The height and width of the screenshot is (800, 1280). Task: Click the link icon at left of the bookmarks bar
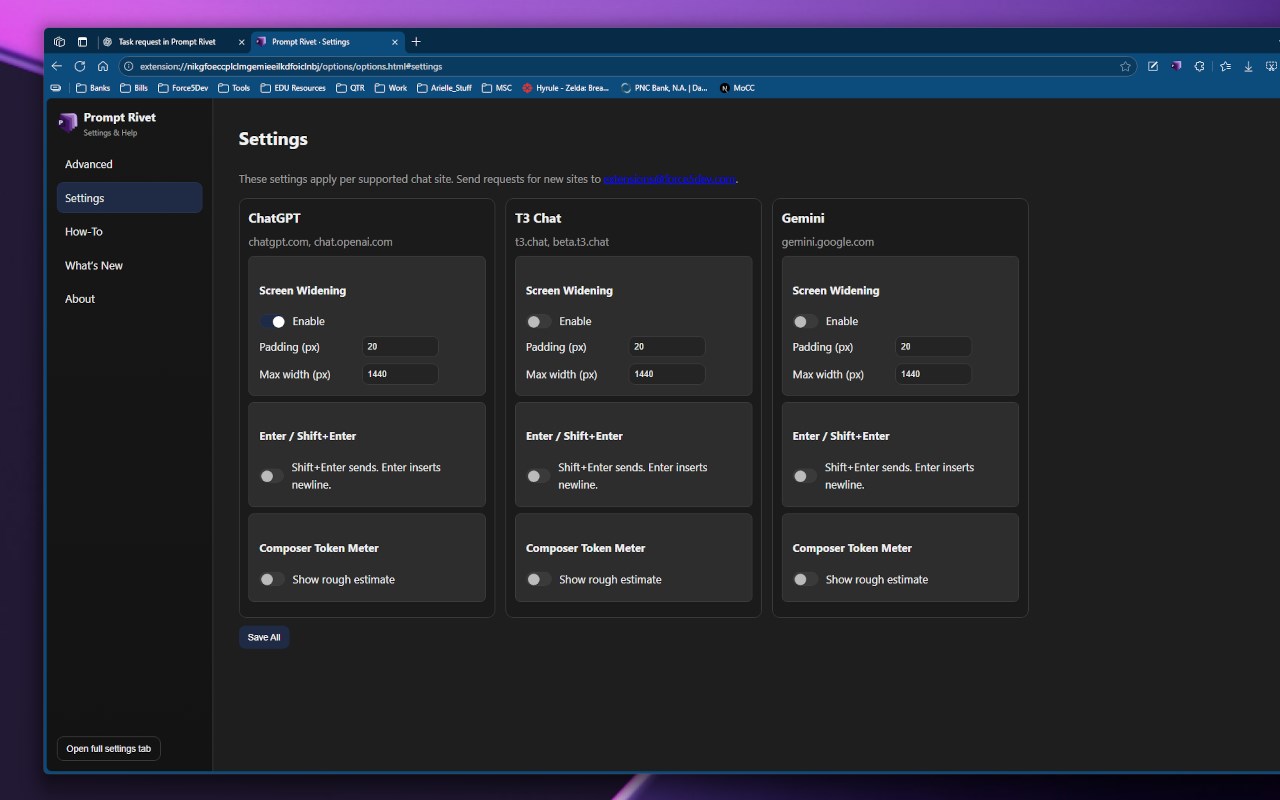pos(56,88)
